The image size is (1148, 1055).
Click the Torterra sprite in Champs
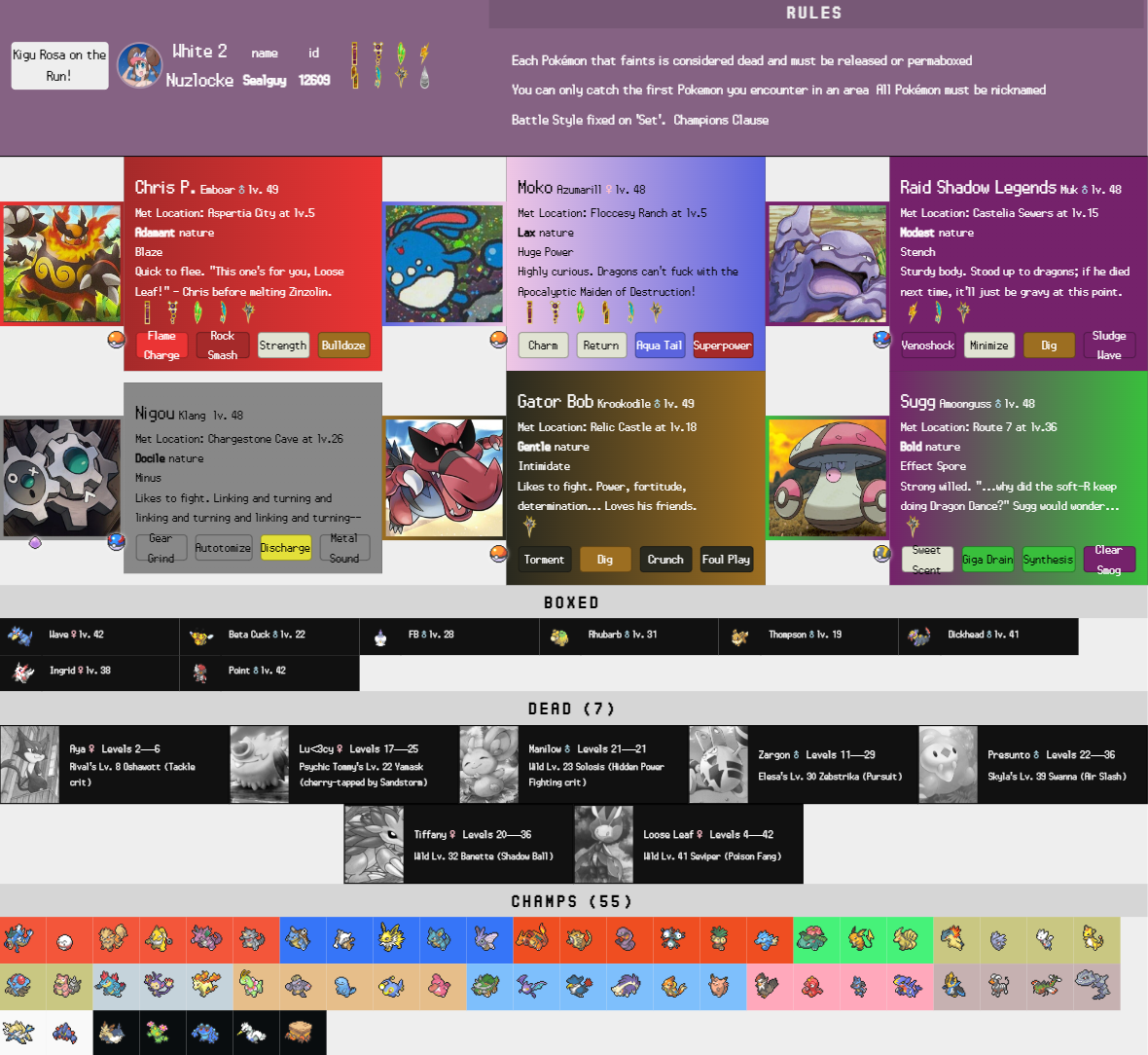[484, 986]
